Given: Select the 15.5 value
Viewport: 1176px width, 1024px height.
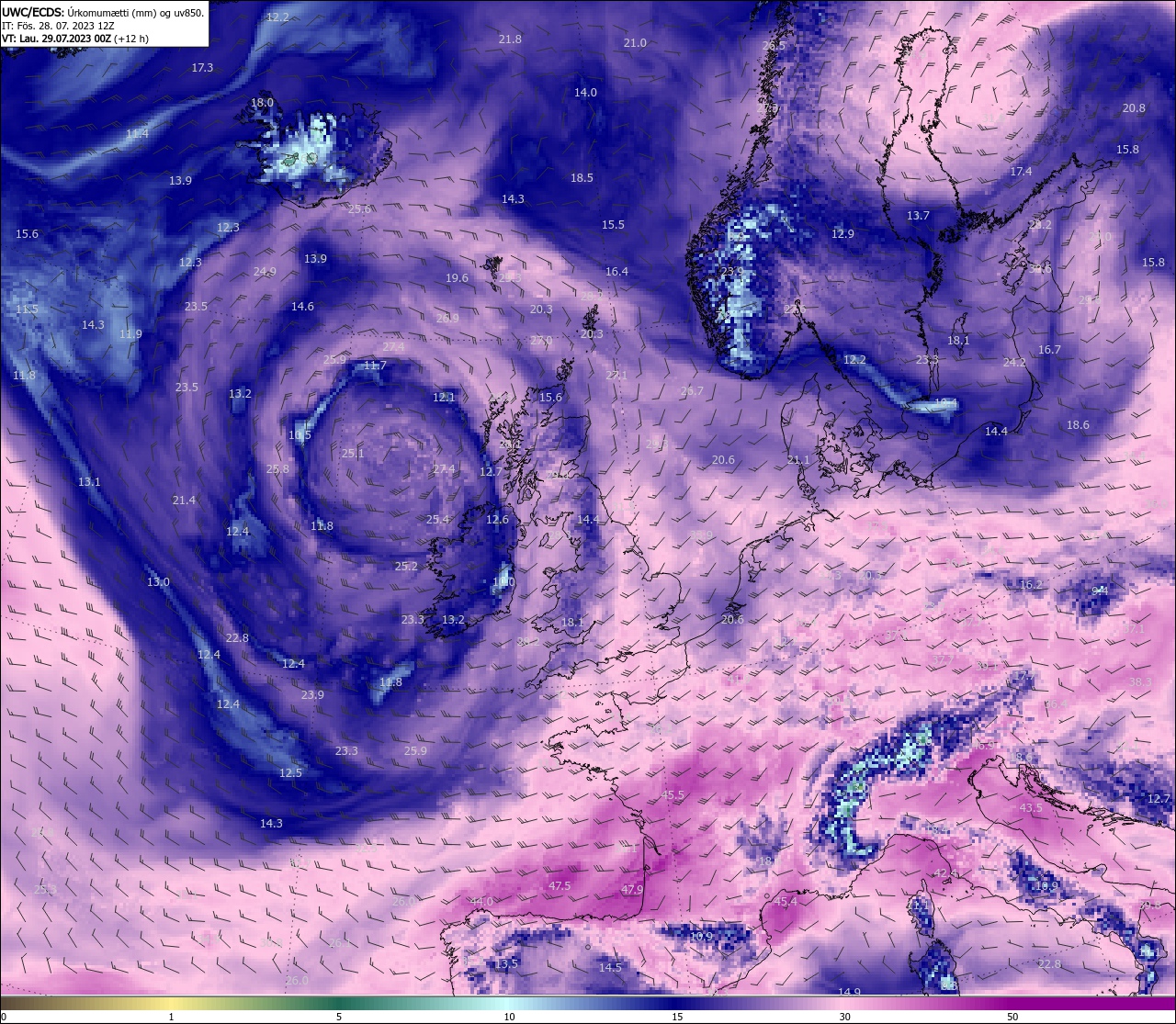Looking at the screenshot, I should point(613,225).
